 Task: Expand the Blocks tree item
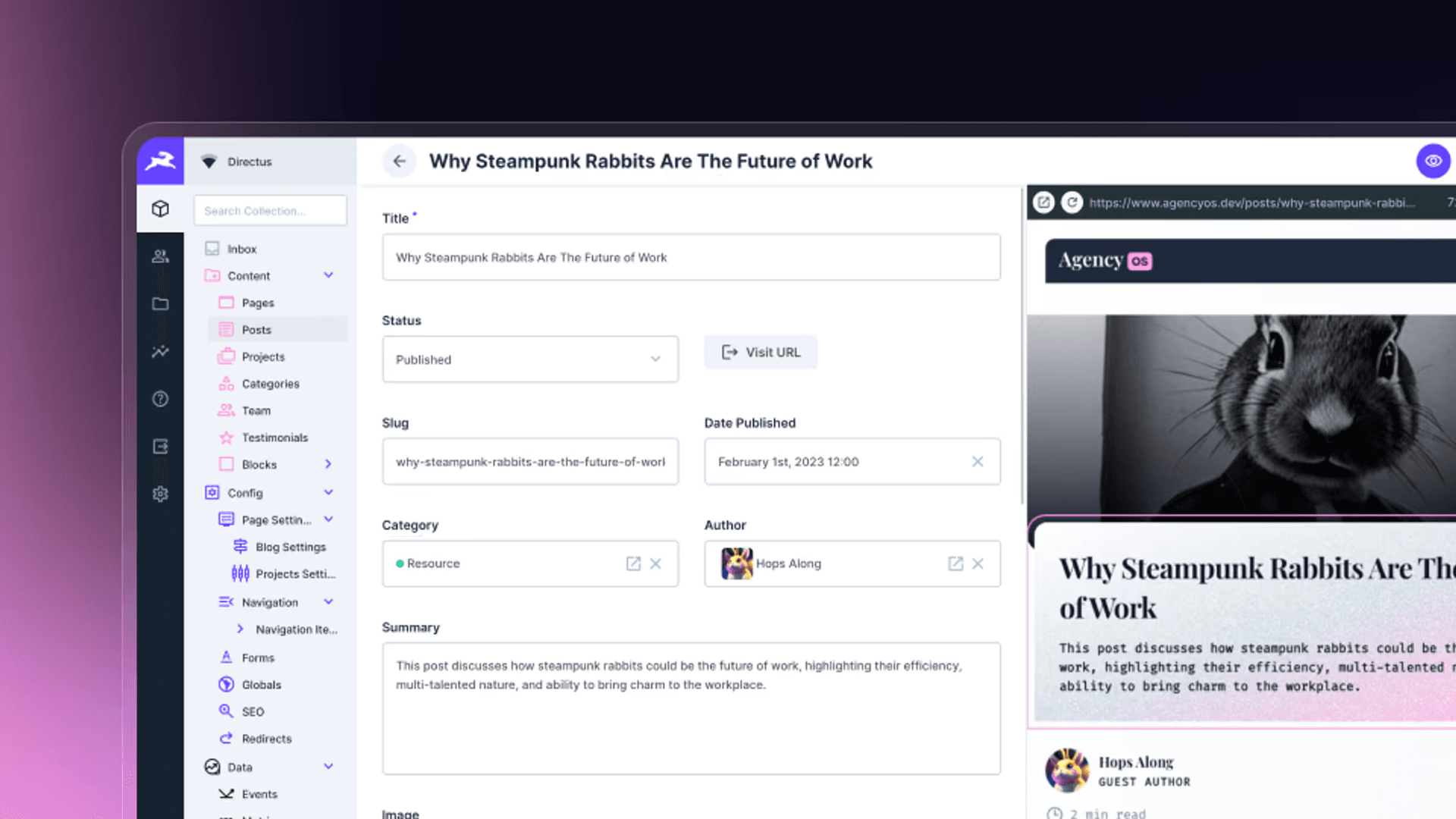[328, 464]
